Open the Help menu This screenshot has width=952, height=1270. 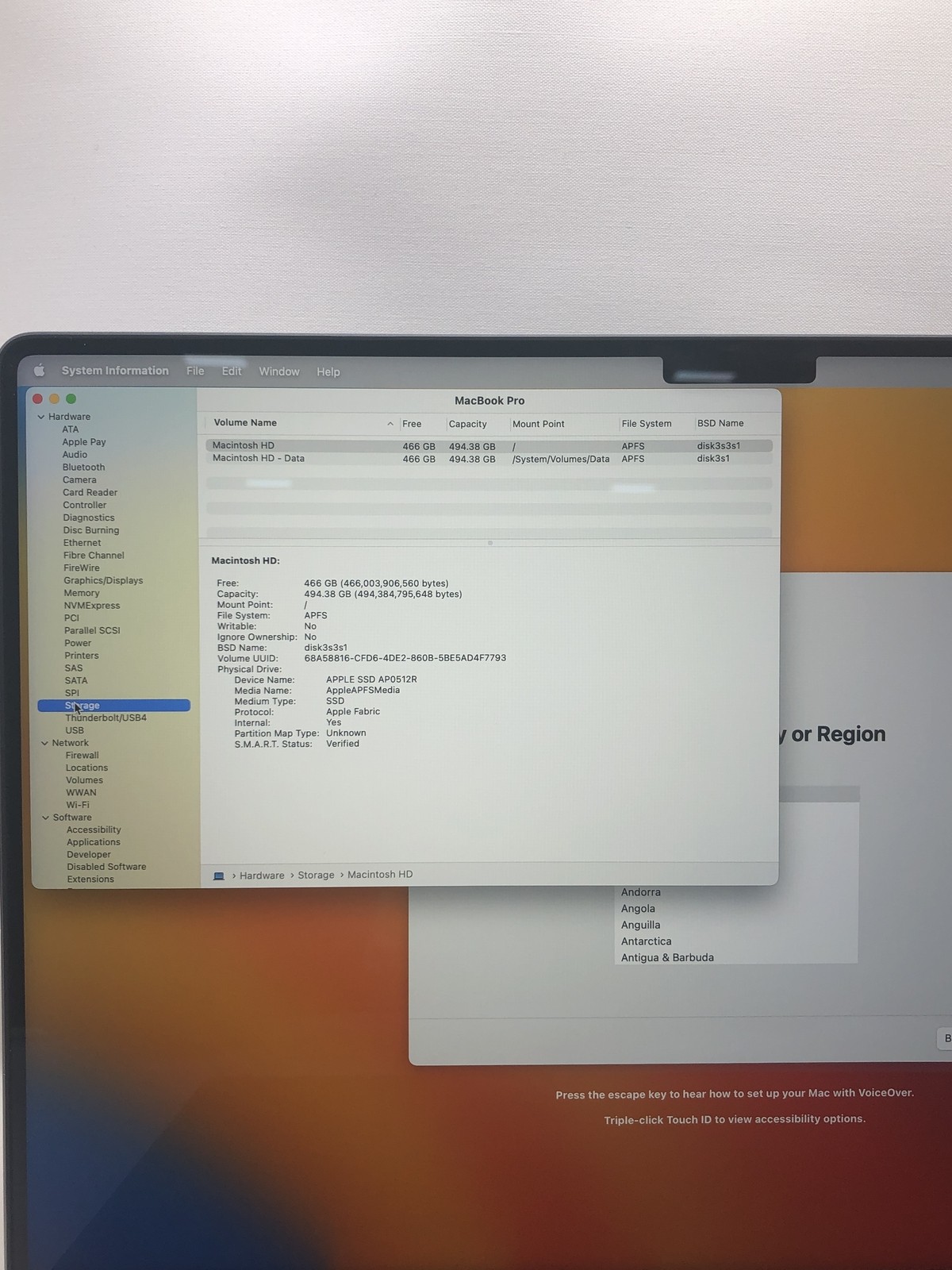tap(328, 371)
